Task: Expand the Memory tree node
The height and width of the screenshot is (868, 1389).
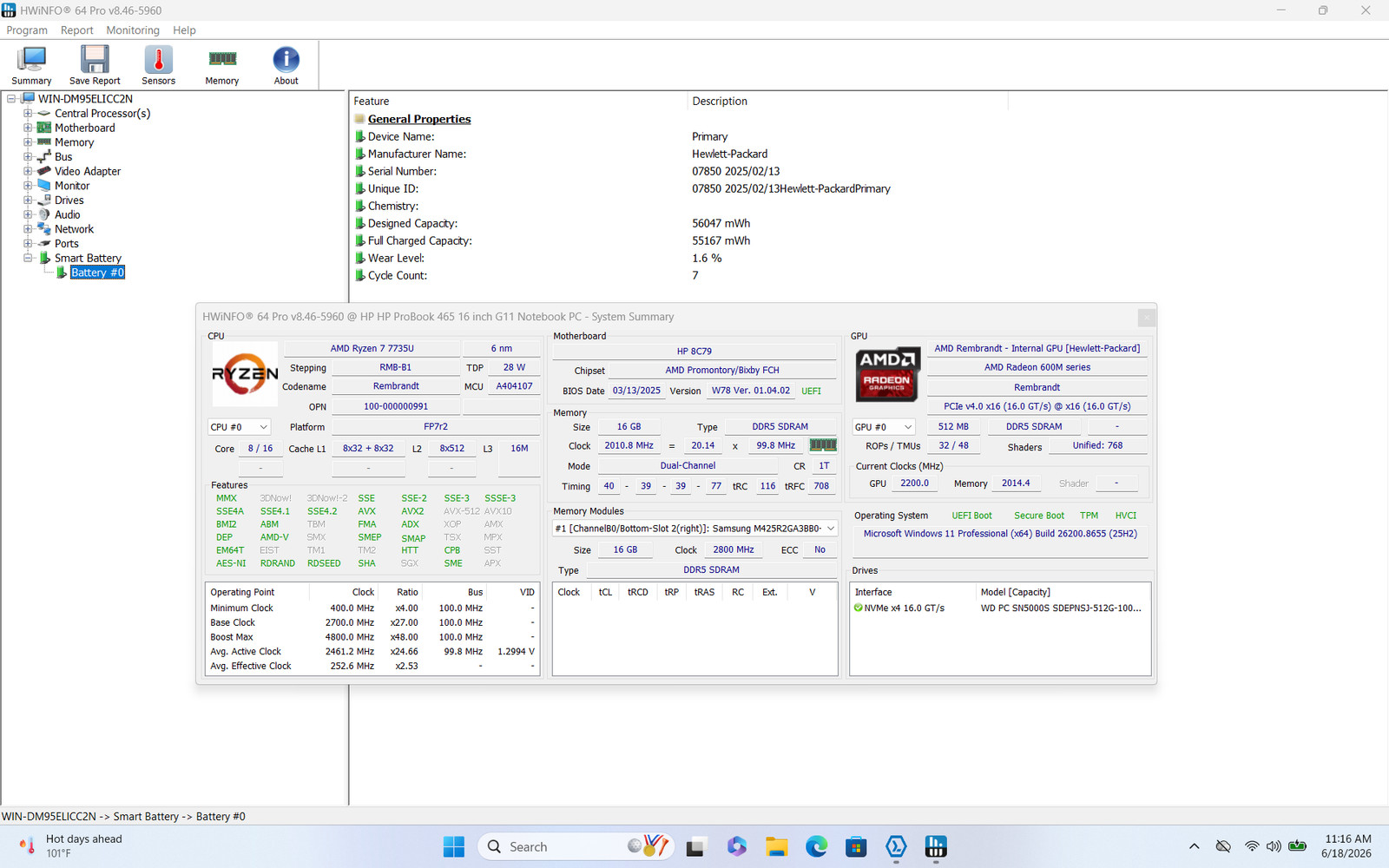Action: pyautogui.click(x=28, y=142)
